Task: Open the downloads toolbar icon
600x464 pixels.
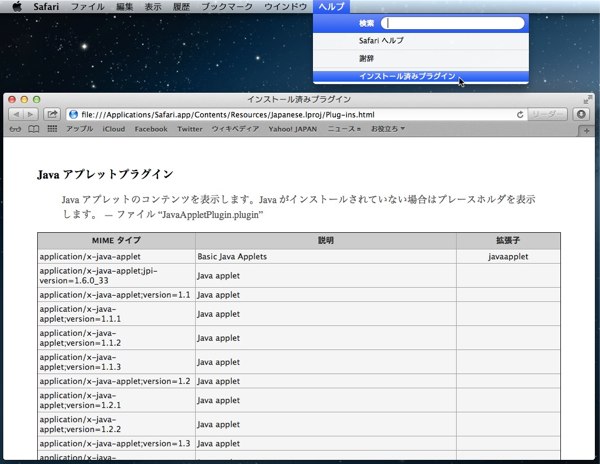Action: point(581,114)
